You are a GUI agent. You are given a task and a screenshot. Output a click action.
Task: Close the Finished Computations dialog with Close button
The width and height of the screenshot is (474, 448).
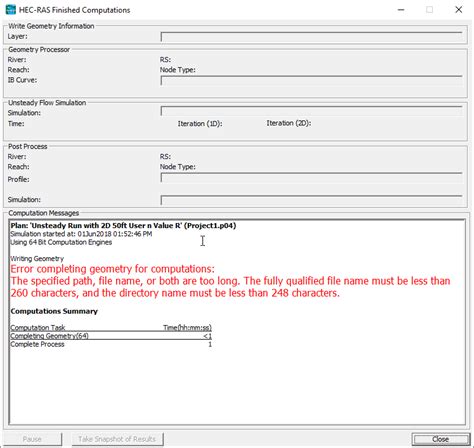[x=440, y=439]
